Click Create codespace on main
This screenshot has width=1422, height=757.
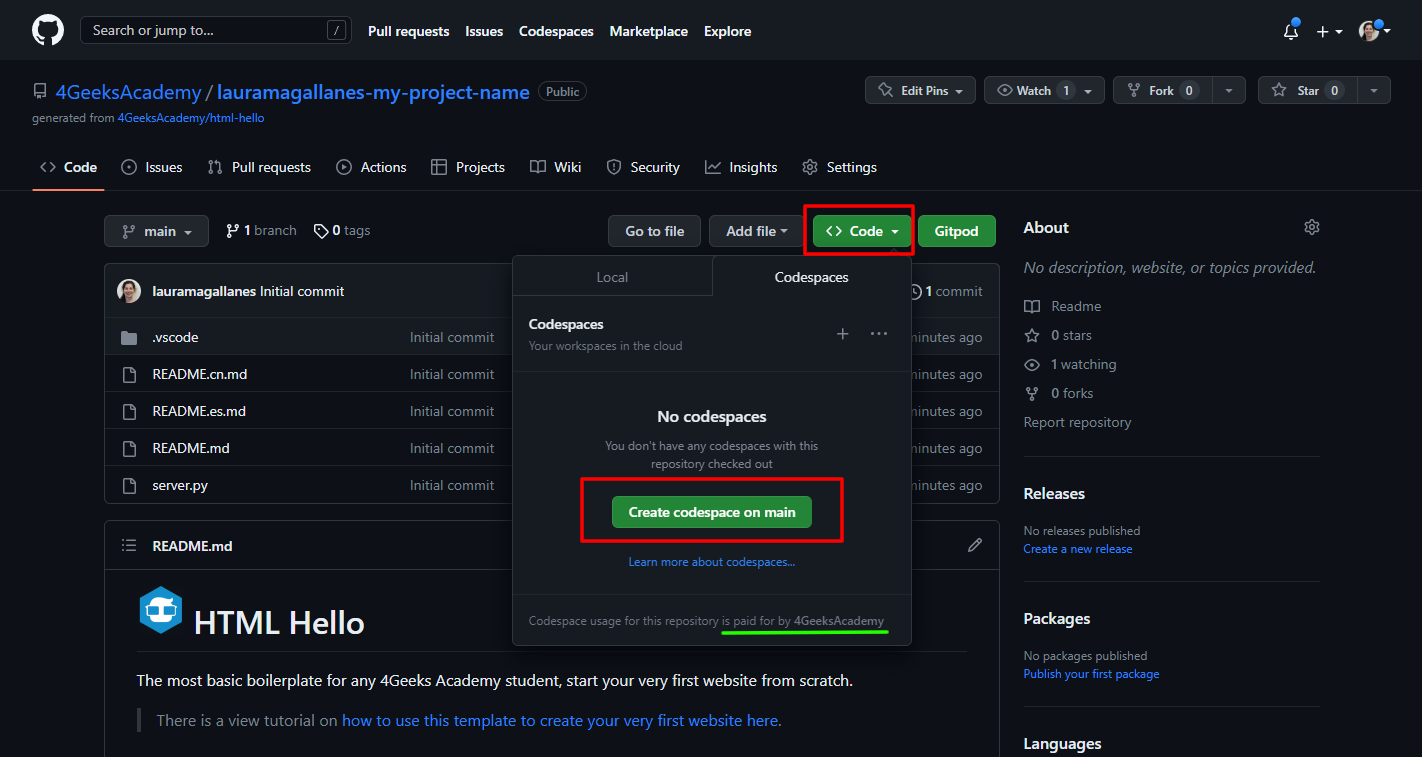(x=712, y=512)
